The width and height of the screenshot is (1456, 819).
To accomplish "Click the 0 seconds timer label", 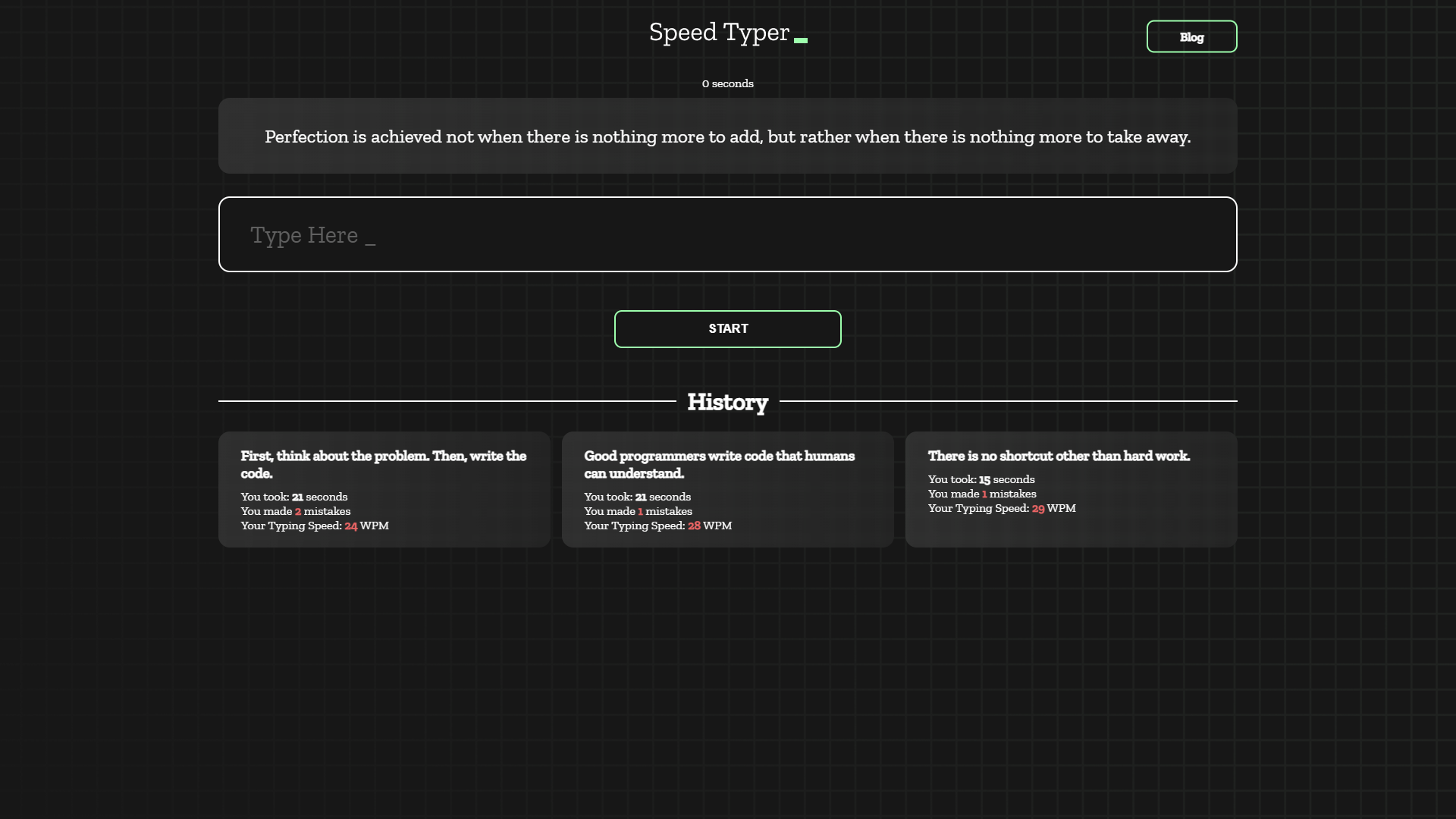I will [x=727, y=83].
